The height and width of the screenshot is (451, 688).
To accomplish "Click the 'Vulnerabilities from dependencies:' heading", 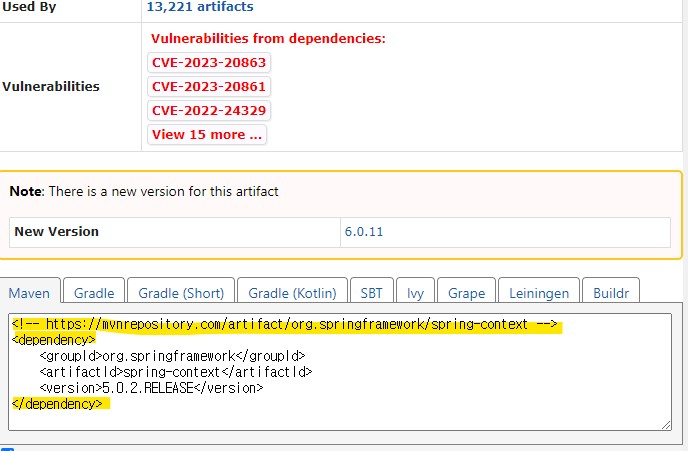I will (268, 39).
